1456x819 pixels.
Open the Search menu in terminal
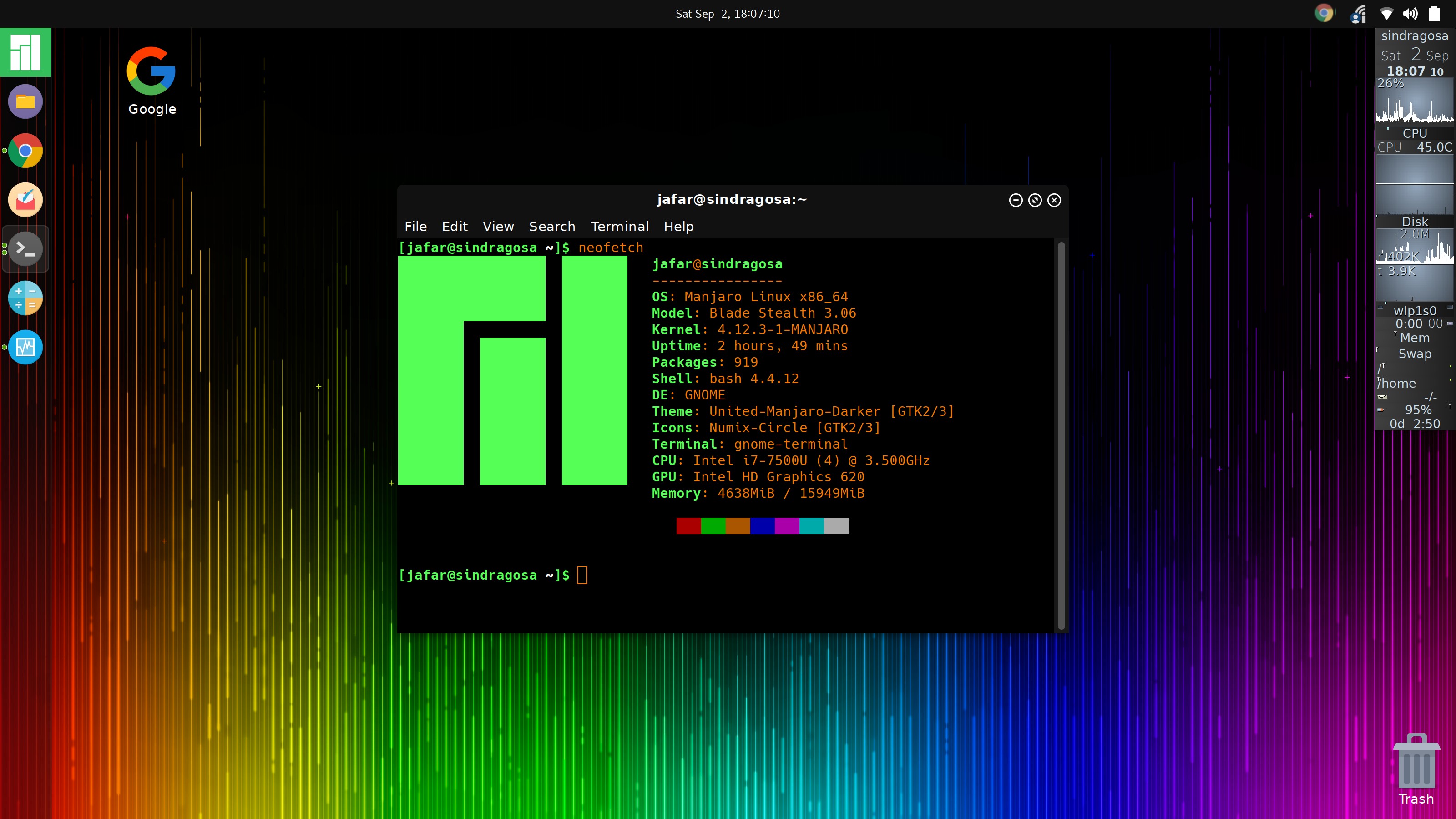[x=551, y=227]
